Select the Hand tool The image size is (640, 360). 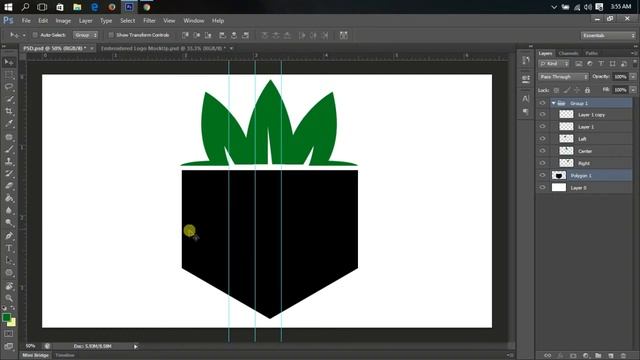(9, 286)
